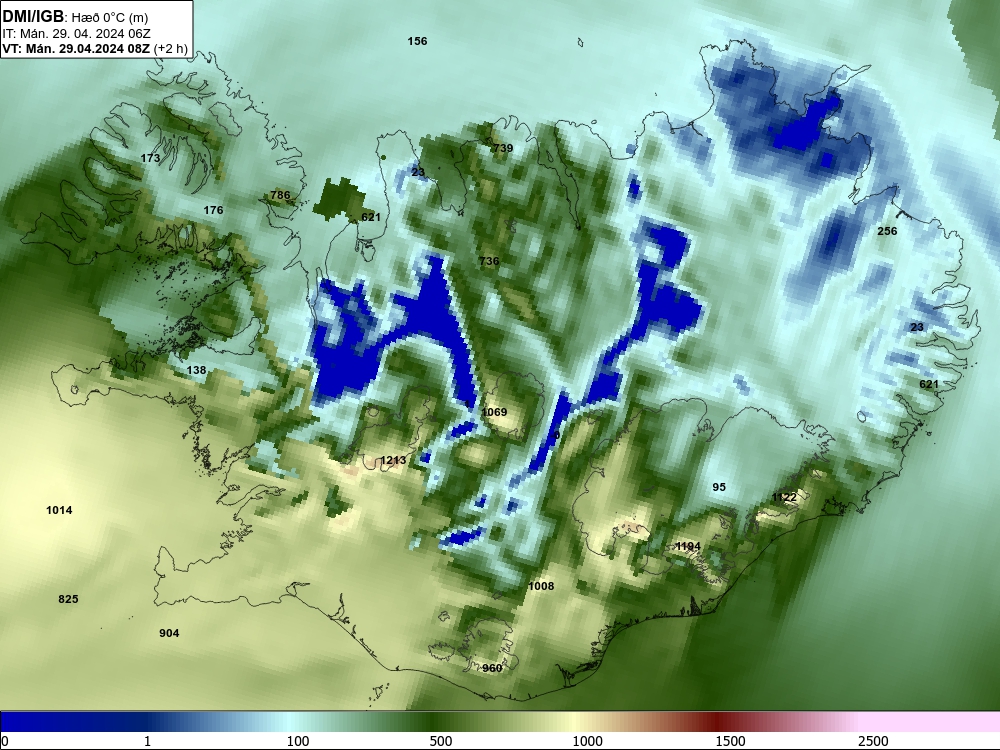Screen dimensions: 1000x750
Task: Click the 960 value near the south coast
Action: (492, 668)
